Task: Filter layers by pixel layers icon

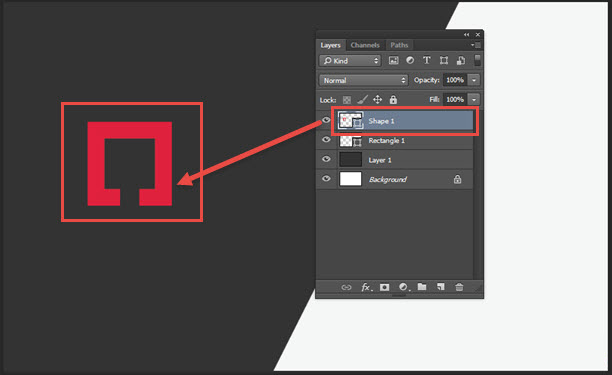Action: pyautogui.click(x=393, y=60)
